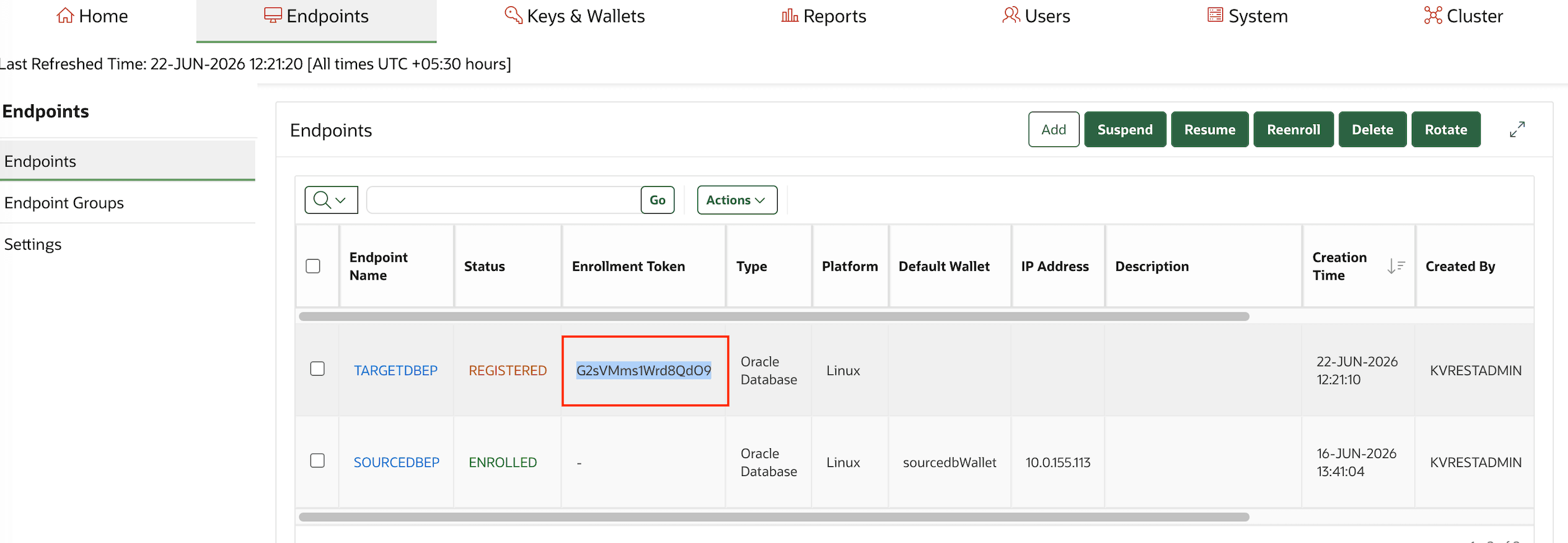This screenshot has width=1568, height=543.
Task: Click the upper horizontal table scrollbar
Action: coord(773,316)
